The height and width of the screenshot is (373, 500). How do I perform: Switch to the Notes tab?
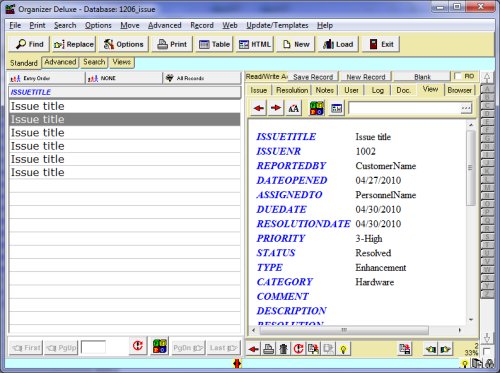click(325, 90)
